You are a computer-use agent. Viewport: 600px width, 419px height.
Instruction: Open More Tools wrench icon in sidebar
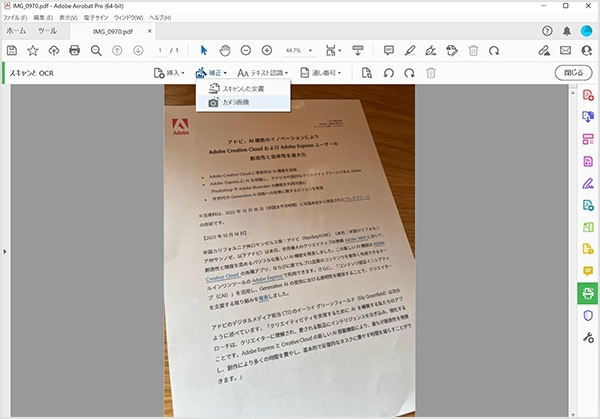[x=588, y=337]
